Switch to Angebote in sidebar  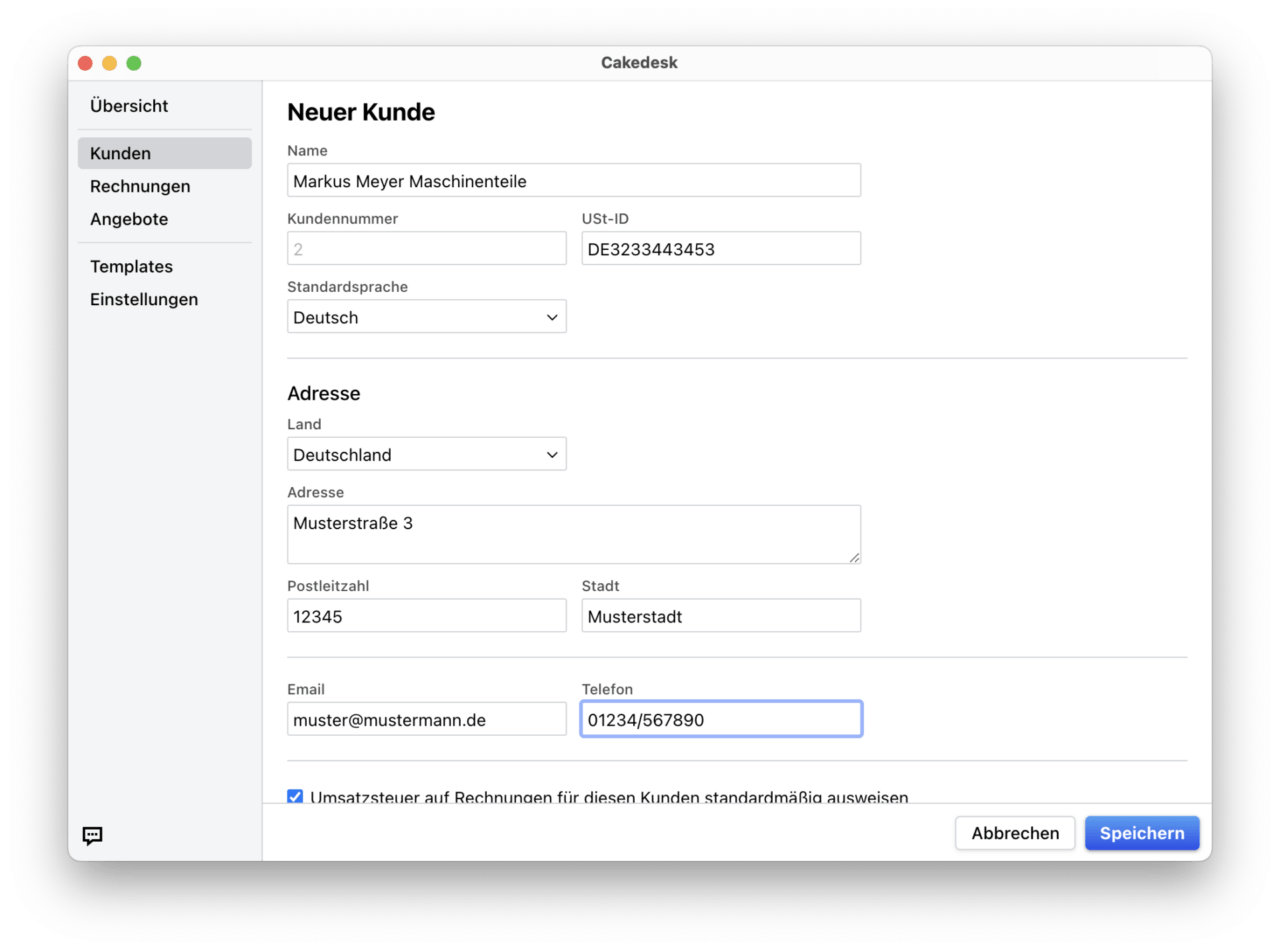(x=129, y=220)
